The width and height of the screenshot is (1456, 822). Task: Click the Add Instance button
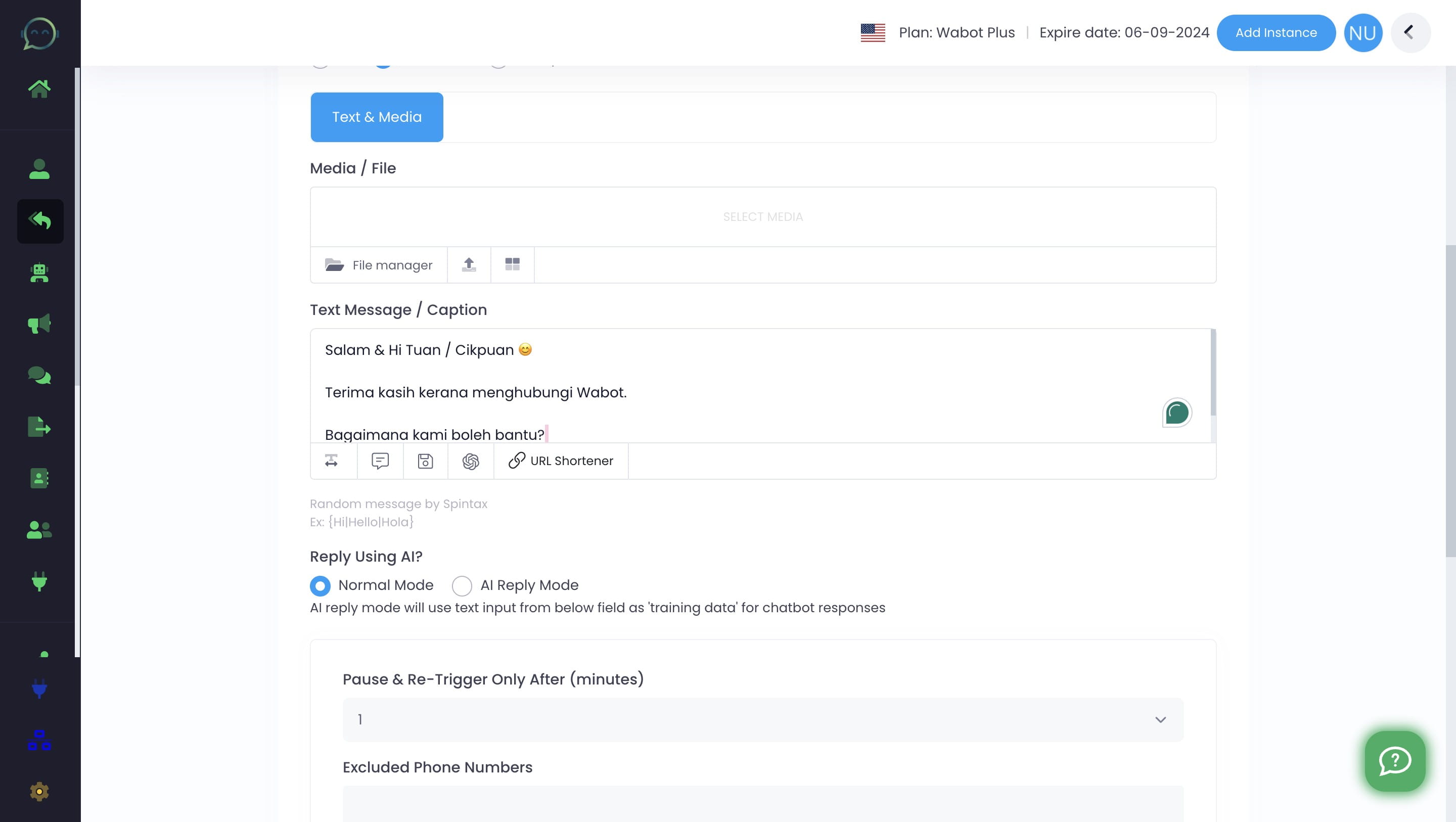[1276, 32]
